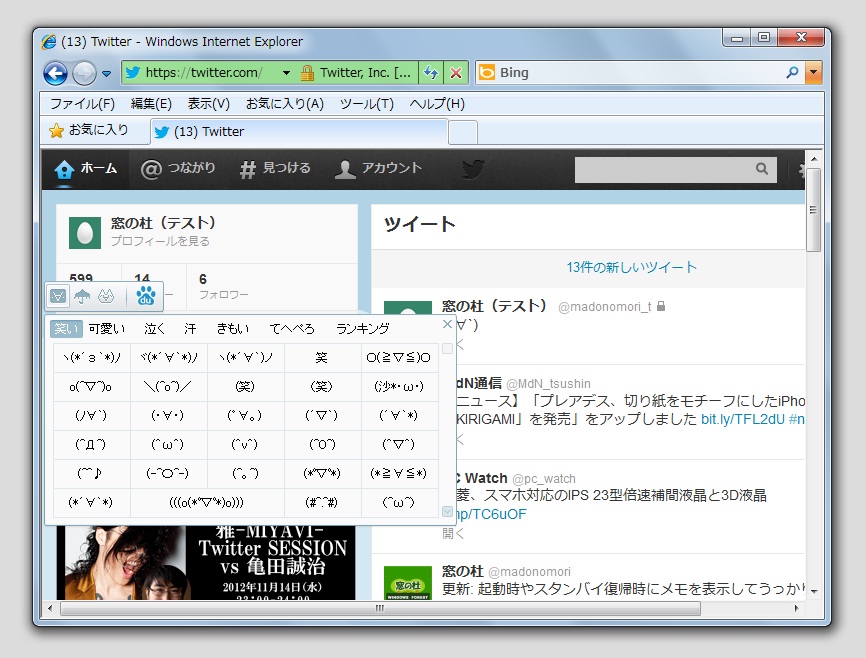Click the Compatibility View icon beside the address bar

point(431,72)
